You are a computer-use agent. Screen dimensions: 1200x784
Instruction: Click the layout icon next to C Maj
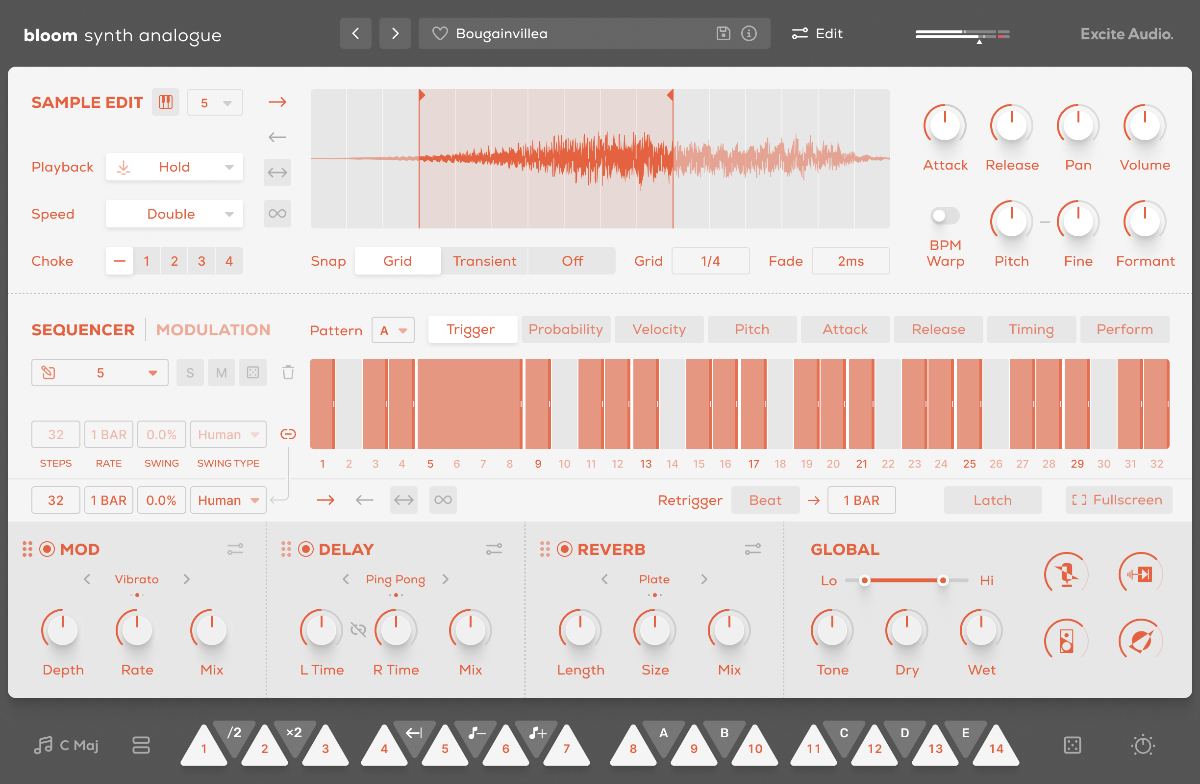click(140, 745)
